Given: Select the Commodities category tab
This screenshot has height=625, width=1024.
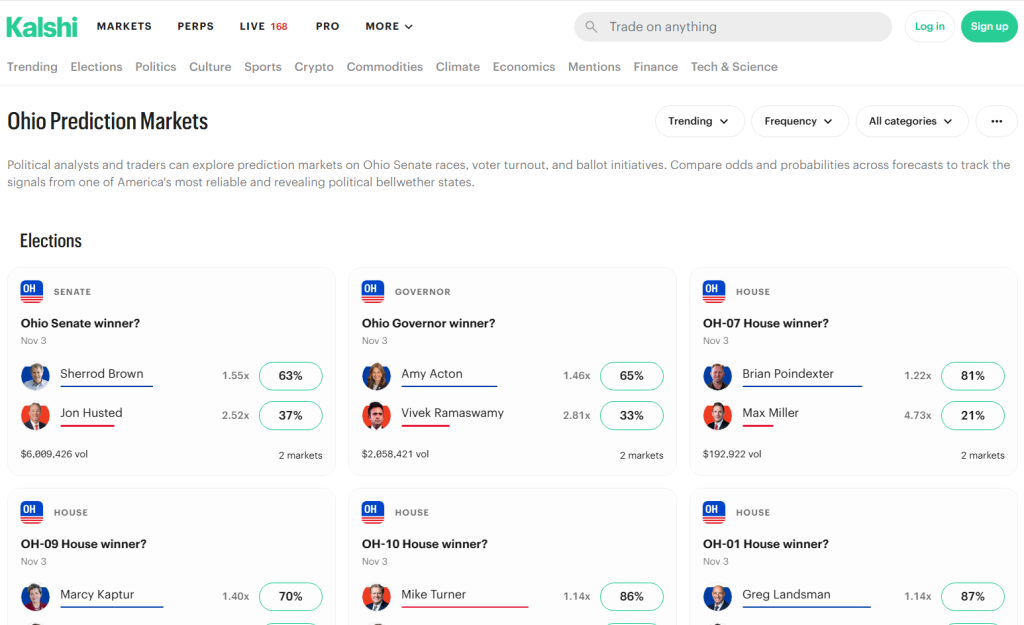Looking at the screenshot, I should [x=385, y=67].
